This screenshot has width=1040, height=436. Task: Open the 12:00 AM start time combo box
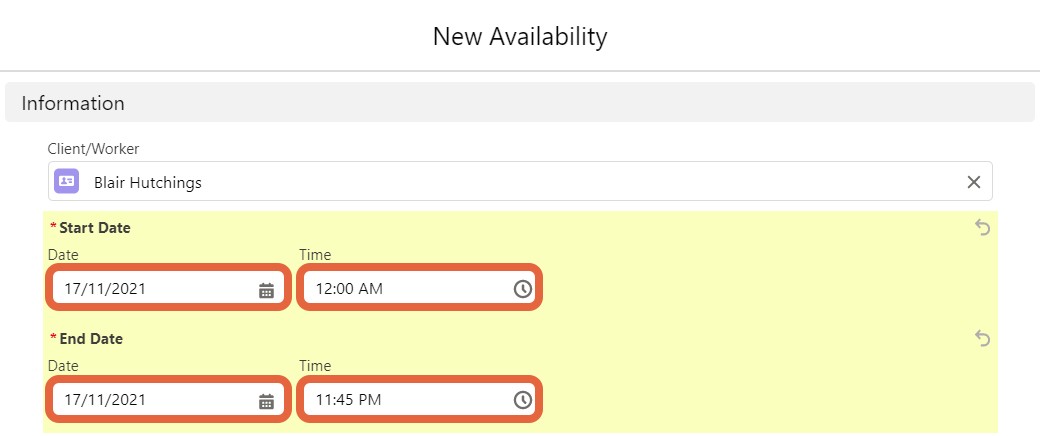tap(419, 289)
